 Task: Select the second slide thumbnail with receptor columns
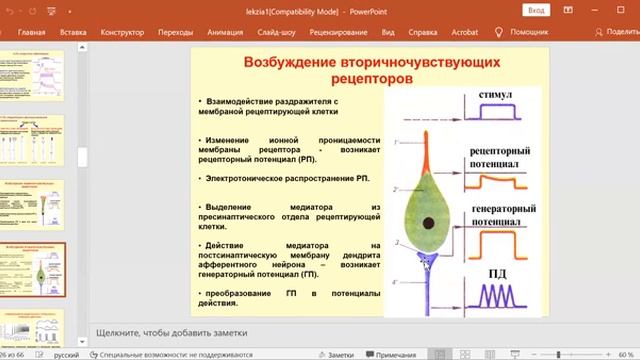point(32,140)
